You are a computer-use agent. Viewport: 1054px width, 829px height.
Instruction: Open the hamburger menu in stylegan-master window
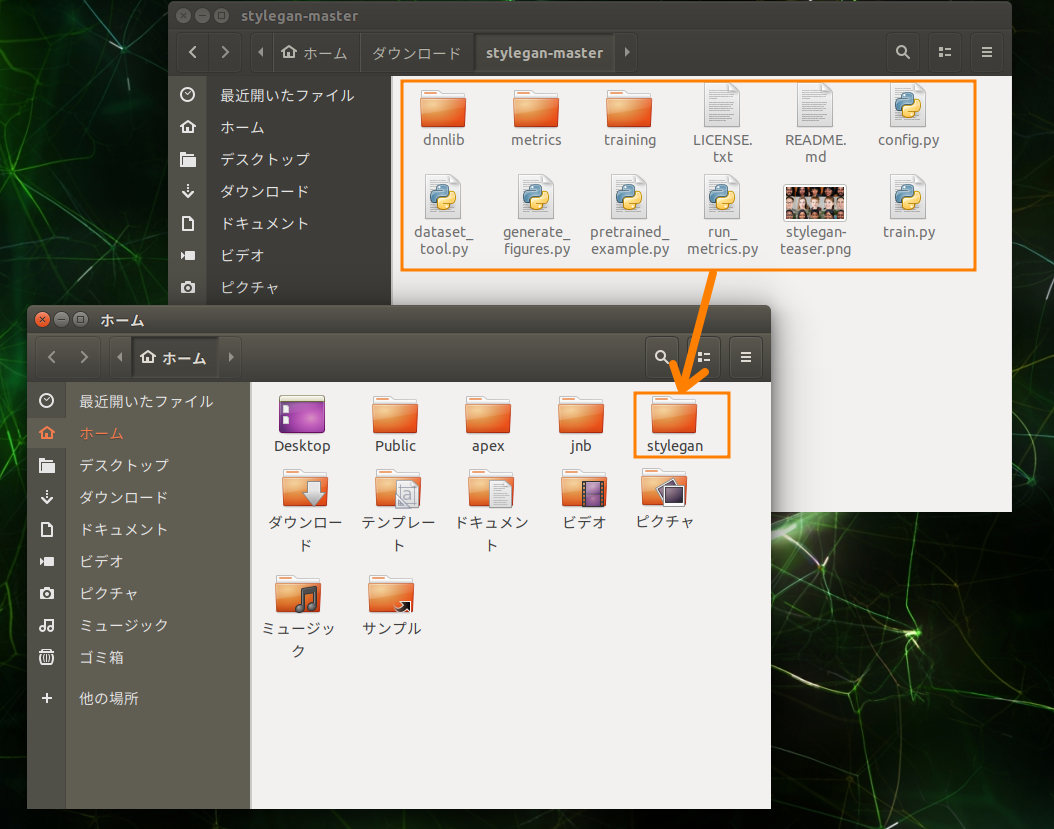coord(986,52)
